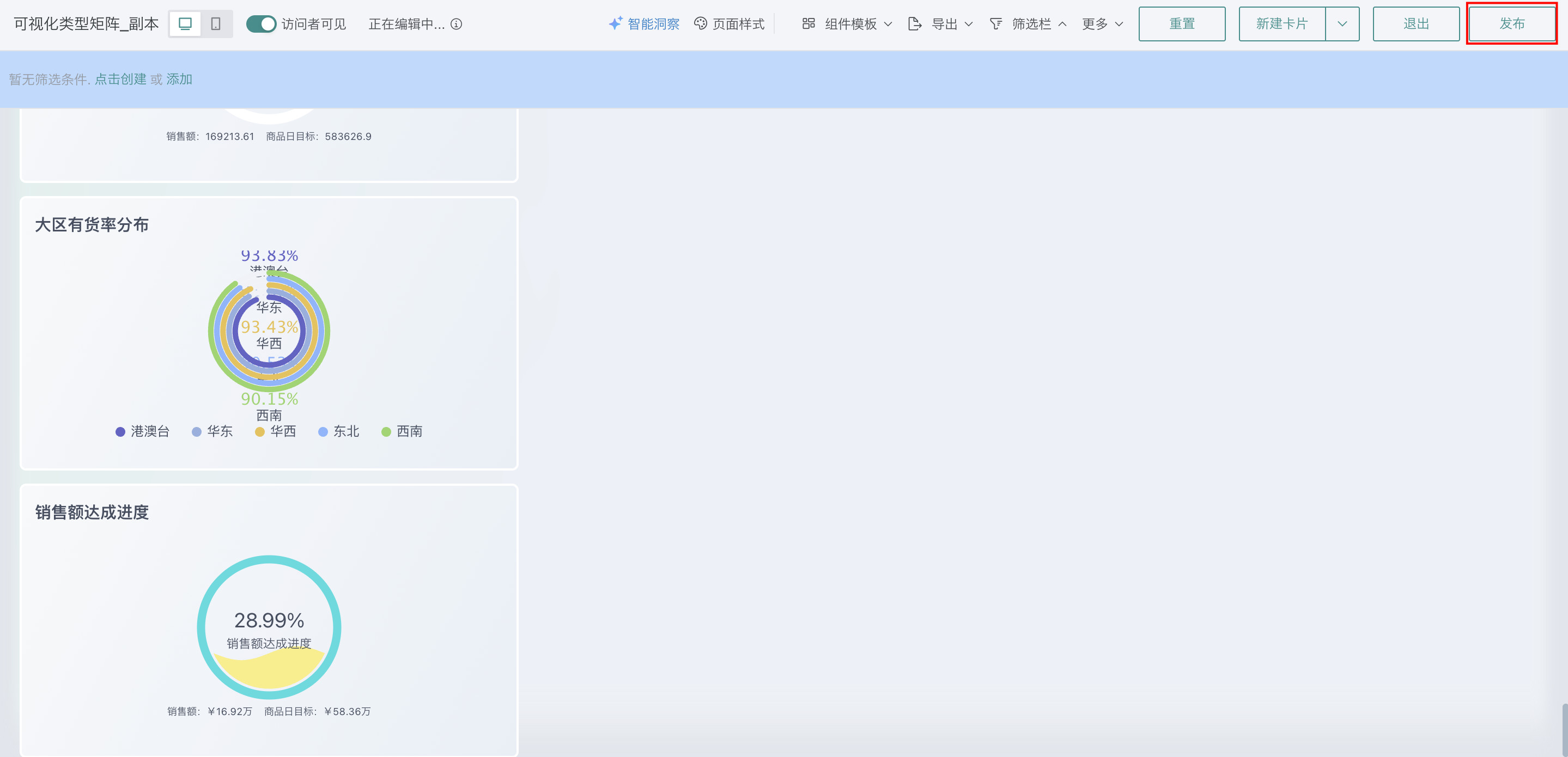
Task: Collapse the 筛选栏 chevron
Action: (x=1062, y=24)
